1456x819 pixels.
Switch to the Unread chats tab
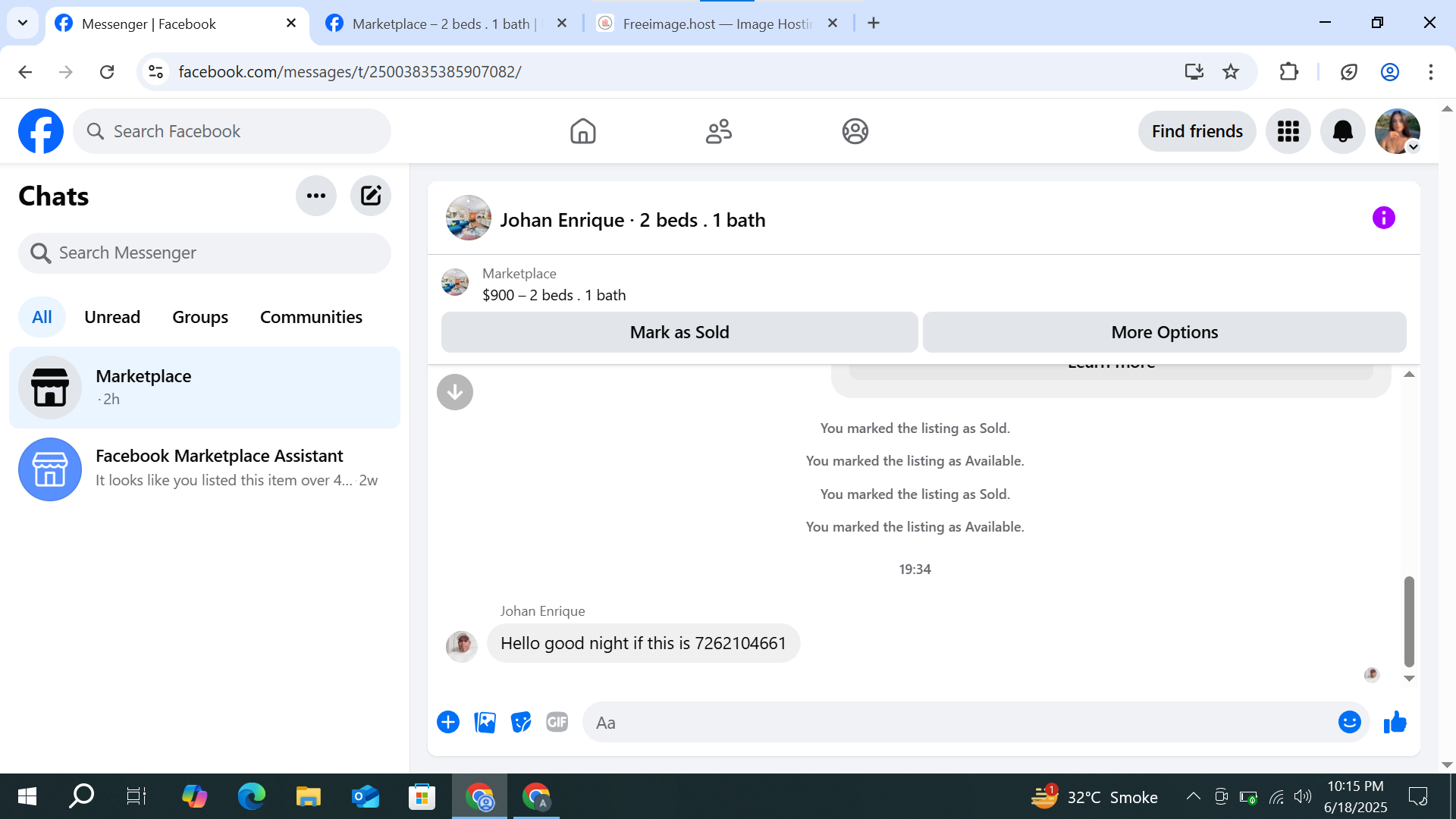click(x=112, y=317)
